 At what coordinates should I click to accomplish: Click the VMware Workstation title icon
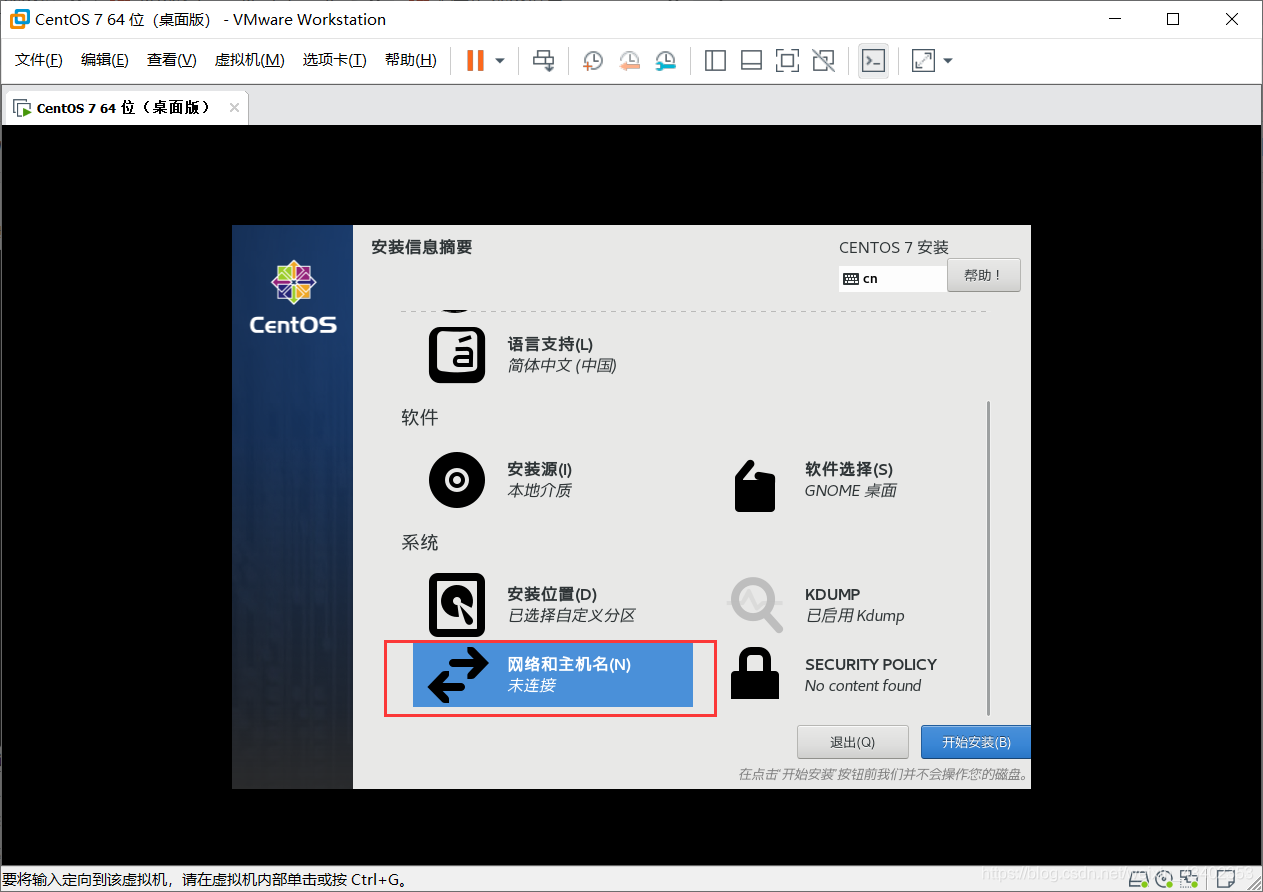pos(19,19)
